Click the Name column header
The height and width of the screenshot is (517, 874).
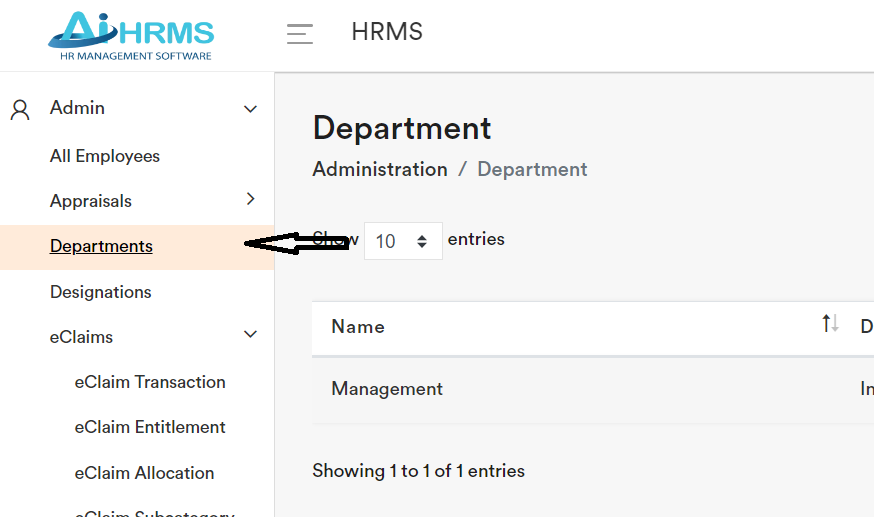[358, 327]
